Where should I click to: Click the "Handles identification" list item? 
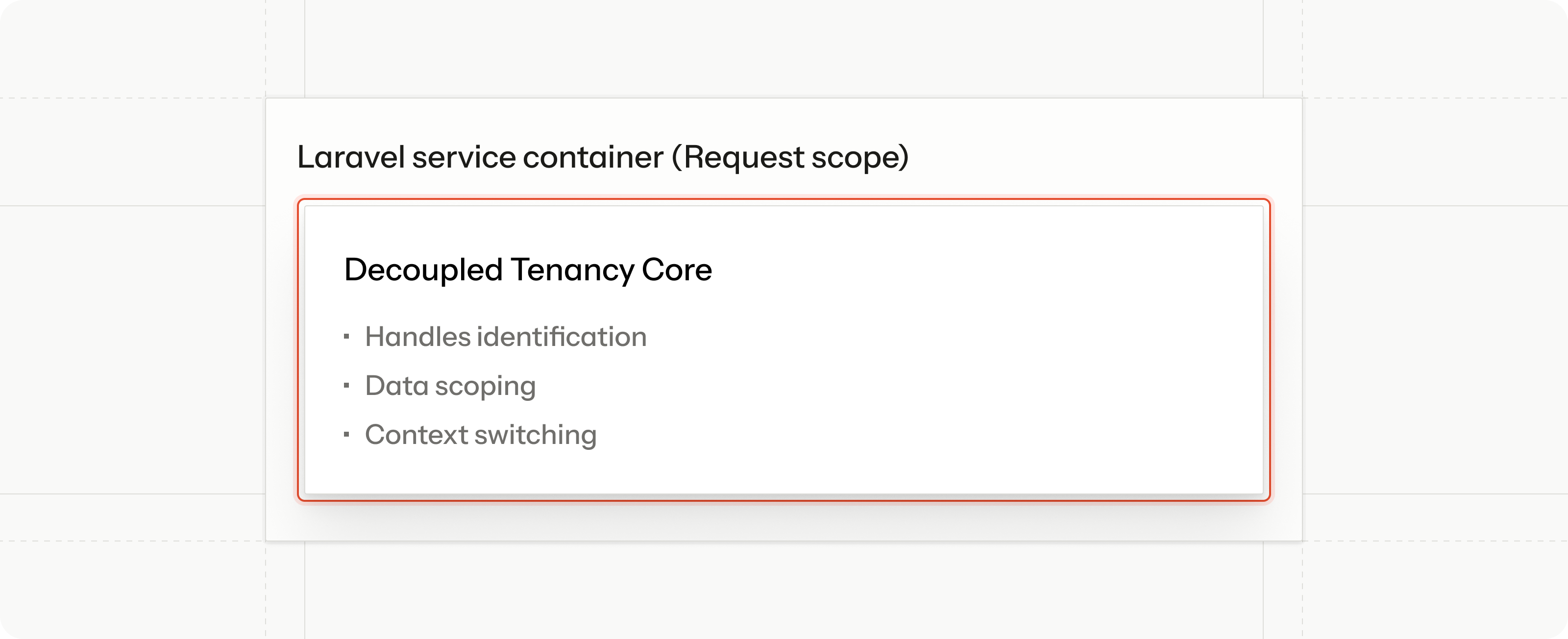(505, 337)
